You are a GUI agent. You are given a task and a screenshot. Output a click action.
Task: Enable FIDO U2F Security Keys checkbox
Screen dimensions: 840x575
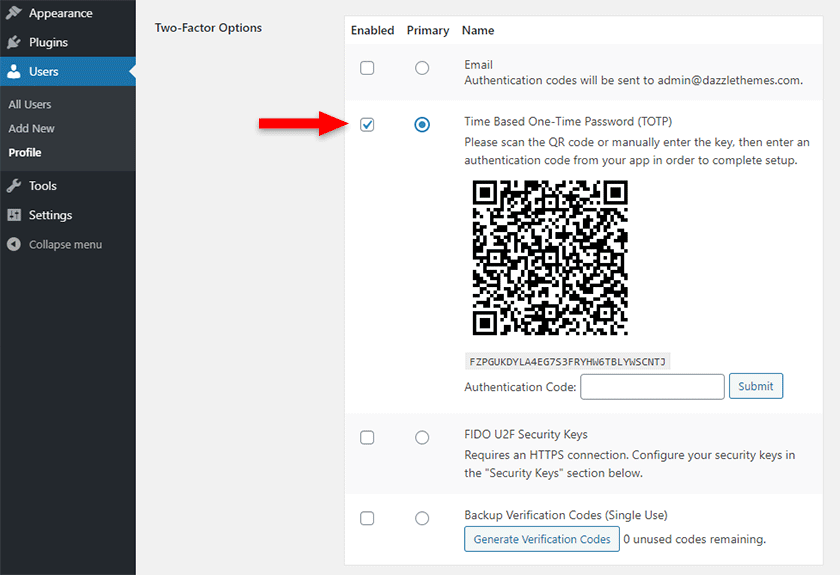click(367, 437)
